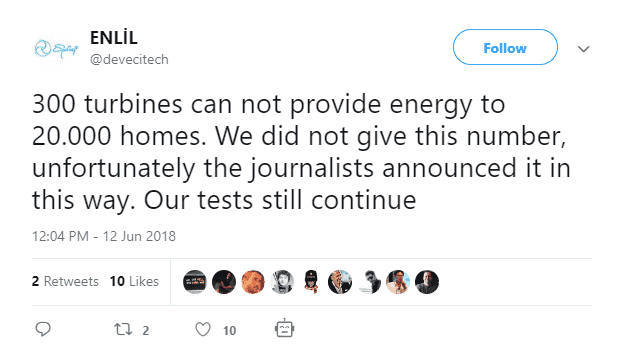
Task: Follow the ENLİL account
Action: 505,47
